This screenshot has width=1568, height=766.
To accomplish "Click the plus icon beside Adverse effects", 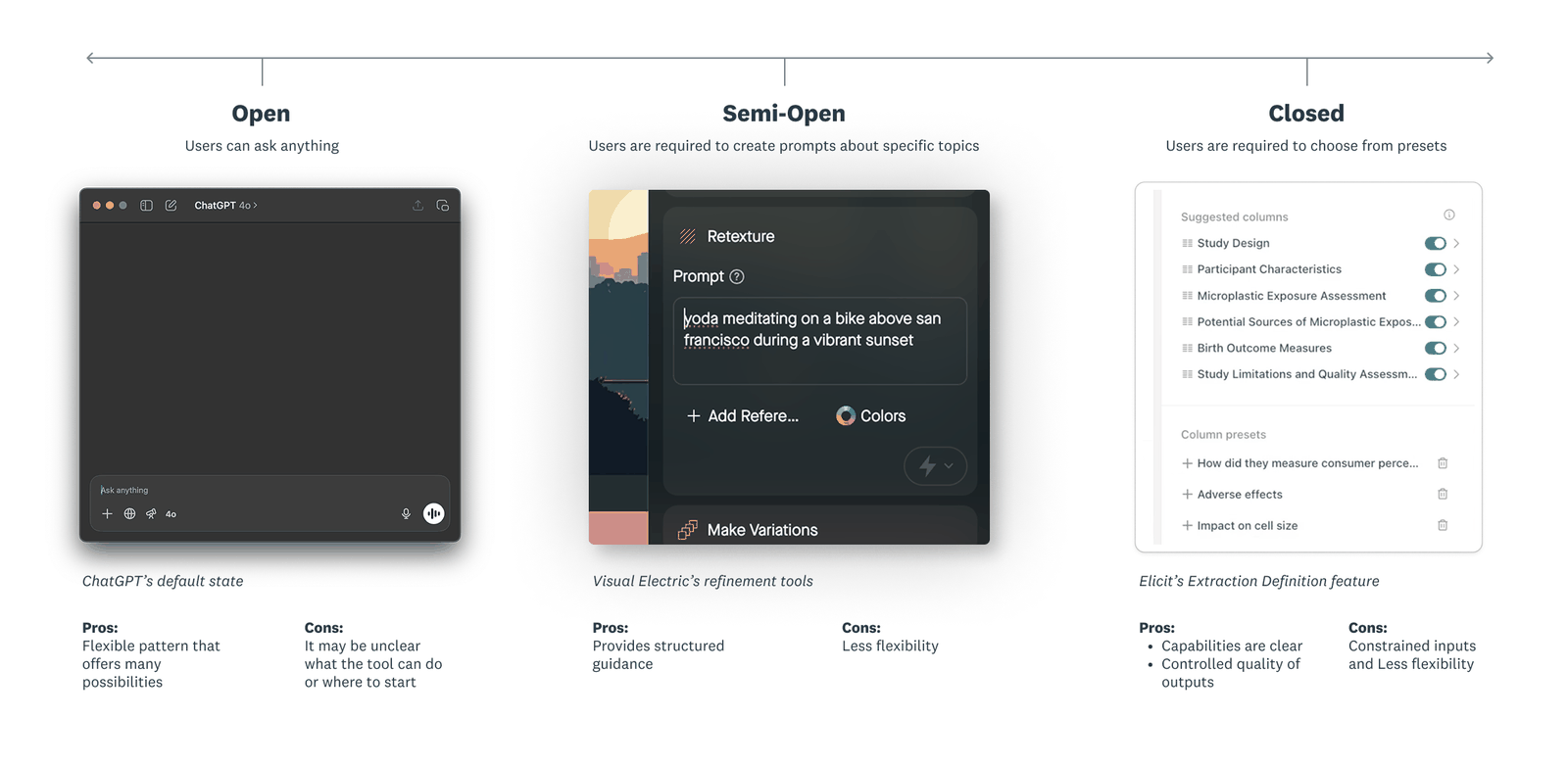I will tap(1187, 495).
